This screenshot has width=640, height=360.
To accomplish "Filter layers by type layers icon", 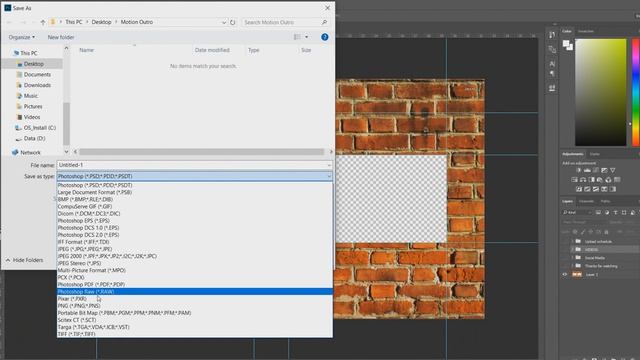I will point(616,213).
